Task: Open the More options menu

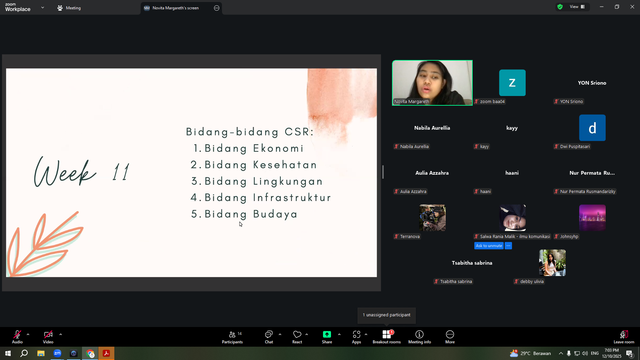Action: pyautogui.click(x=450, y=337)
